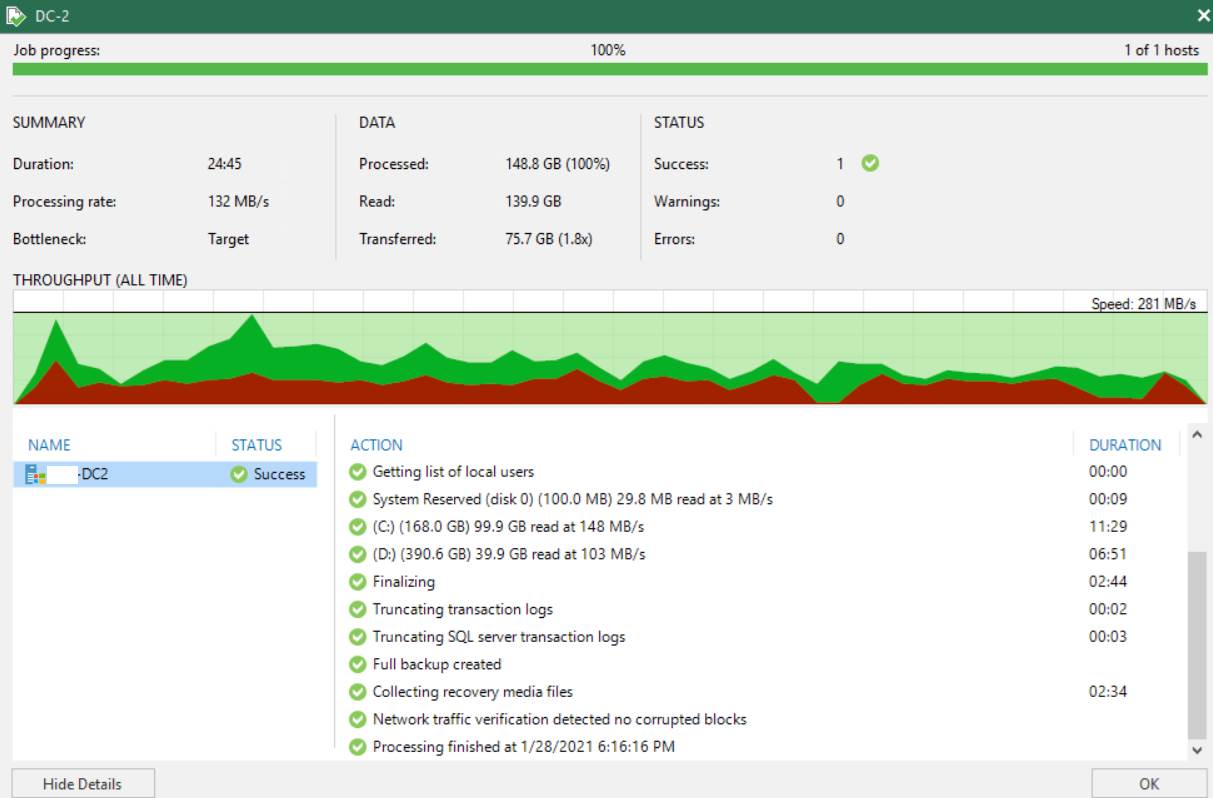Screen dimensions: 1213x798
Task: Click checkmark icon next to Finalizing
Action: [x=358, y=582]
